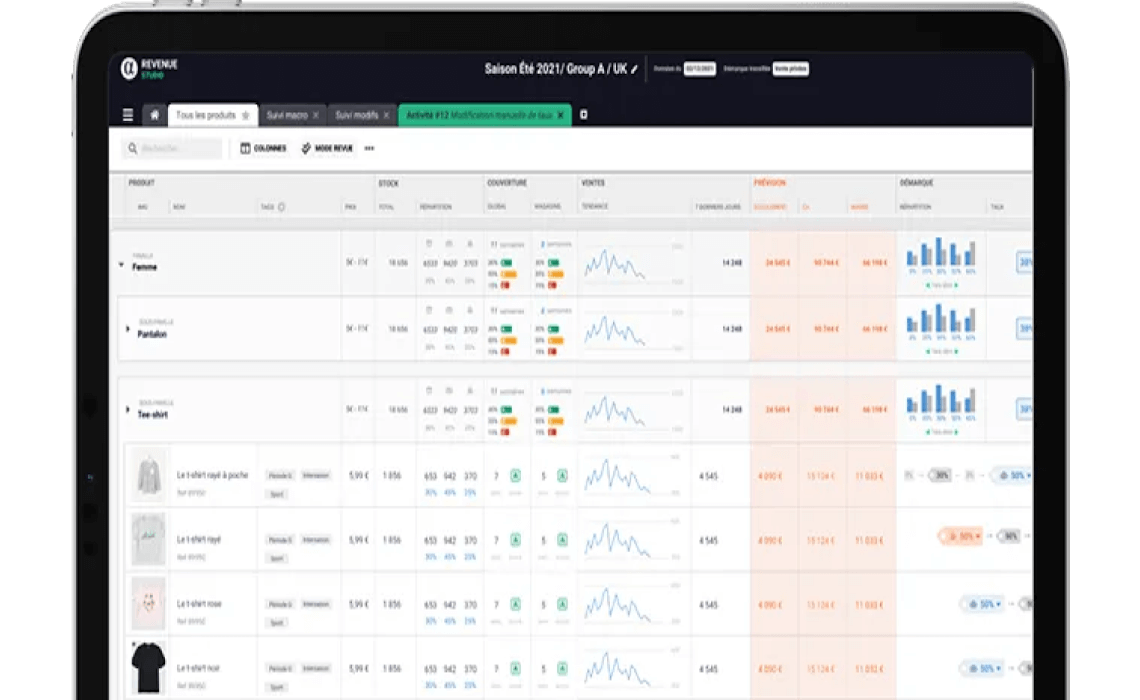This screenshot has width=1140, height=700.
Task: Select the Le t-shirt rayé à poche name
Action: (212, 475)
